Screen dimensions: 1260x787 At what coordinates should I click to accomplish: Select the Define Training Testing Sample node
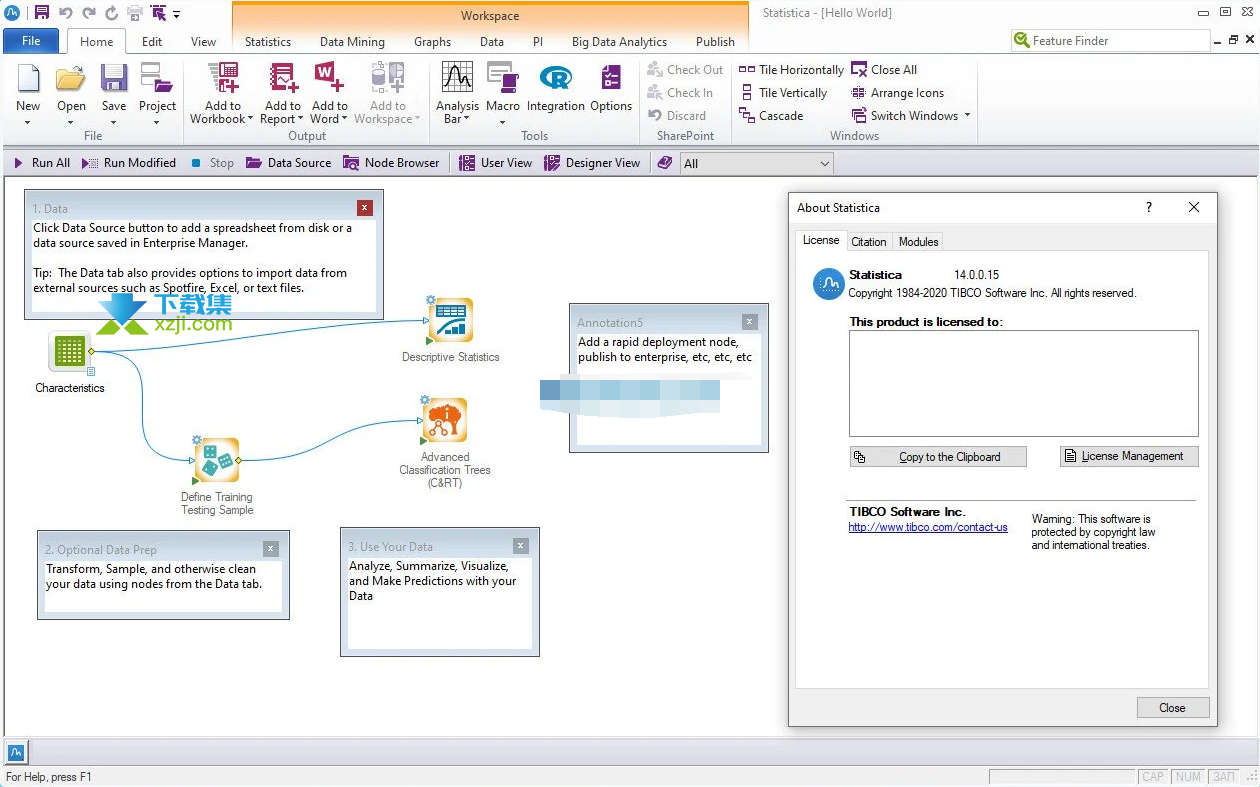click(x=217, y=461)
